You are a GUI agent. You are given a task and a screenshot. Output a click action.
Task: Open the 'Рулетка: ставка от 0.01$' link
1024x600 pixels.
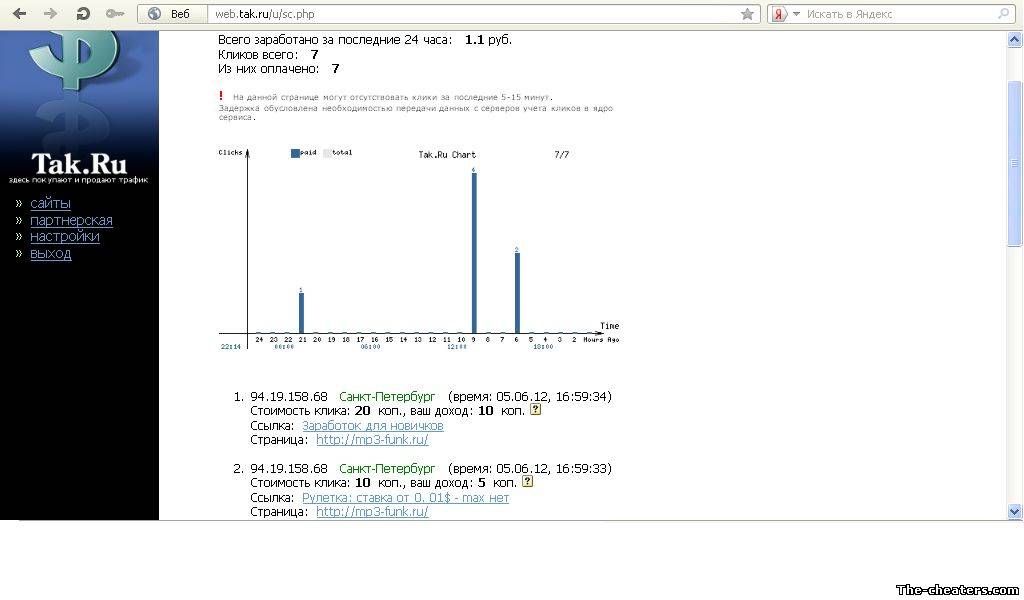(405, 498)
